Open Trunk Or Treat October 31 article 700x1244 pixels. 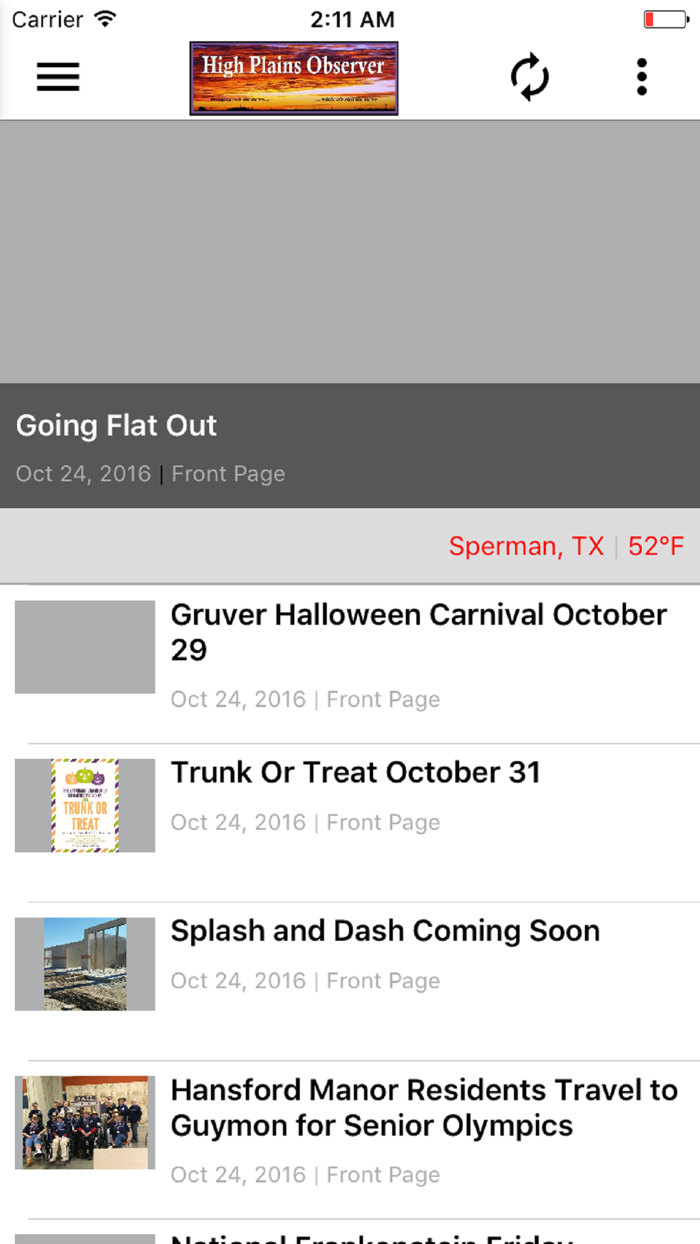[x=355, y=773]
